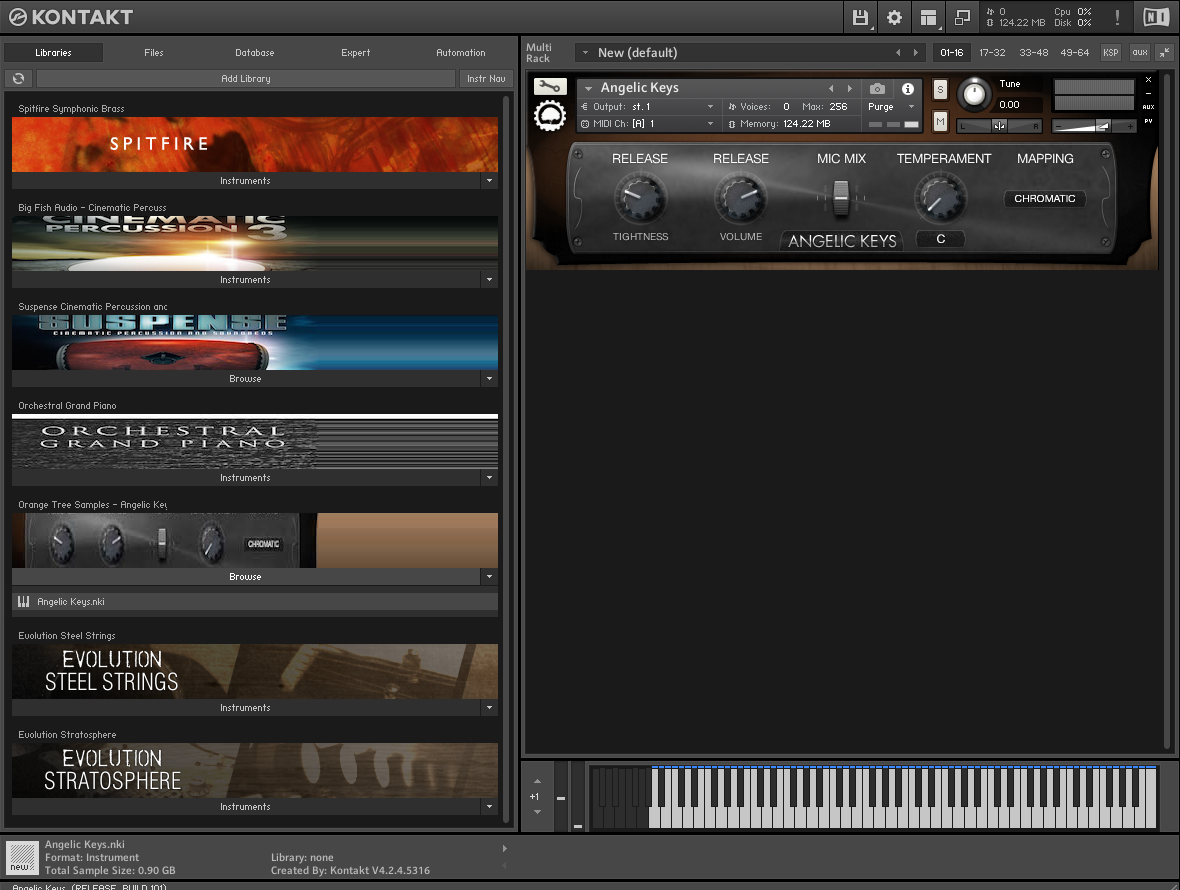Switch to the Database tab

[x=254, y=53]
